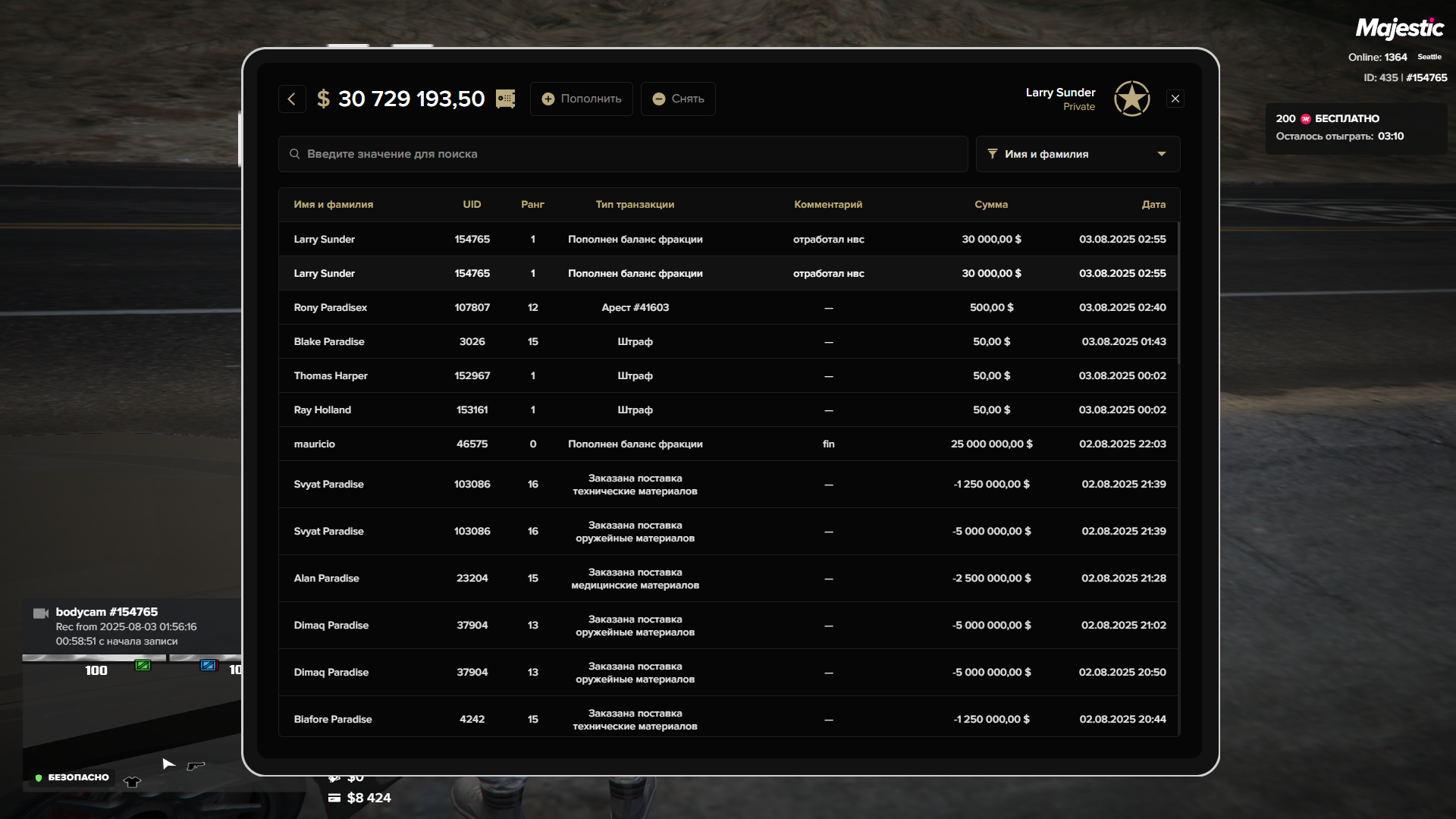
Task: Click the Online: 1364 counter
Action: [1377, 58]
